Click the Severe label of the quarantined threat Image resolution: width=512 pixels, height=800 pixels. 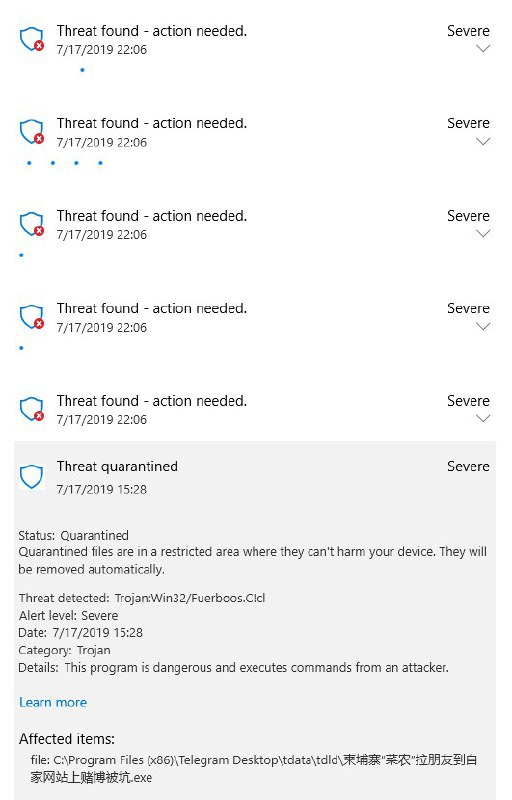point(468,466)
